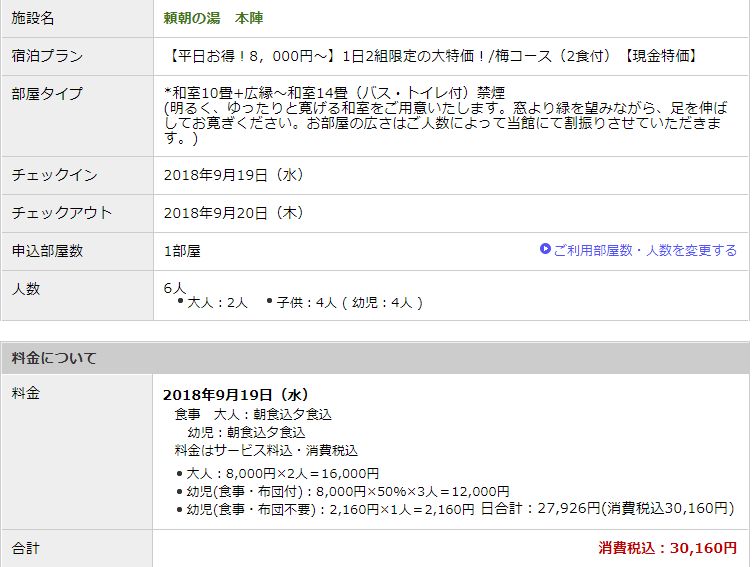Viewport: 752px width, 567px height.
Task: Click the 6人 guest count value
Action: coord(175,288)
